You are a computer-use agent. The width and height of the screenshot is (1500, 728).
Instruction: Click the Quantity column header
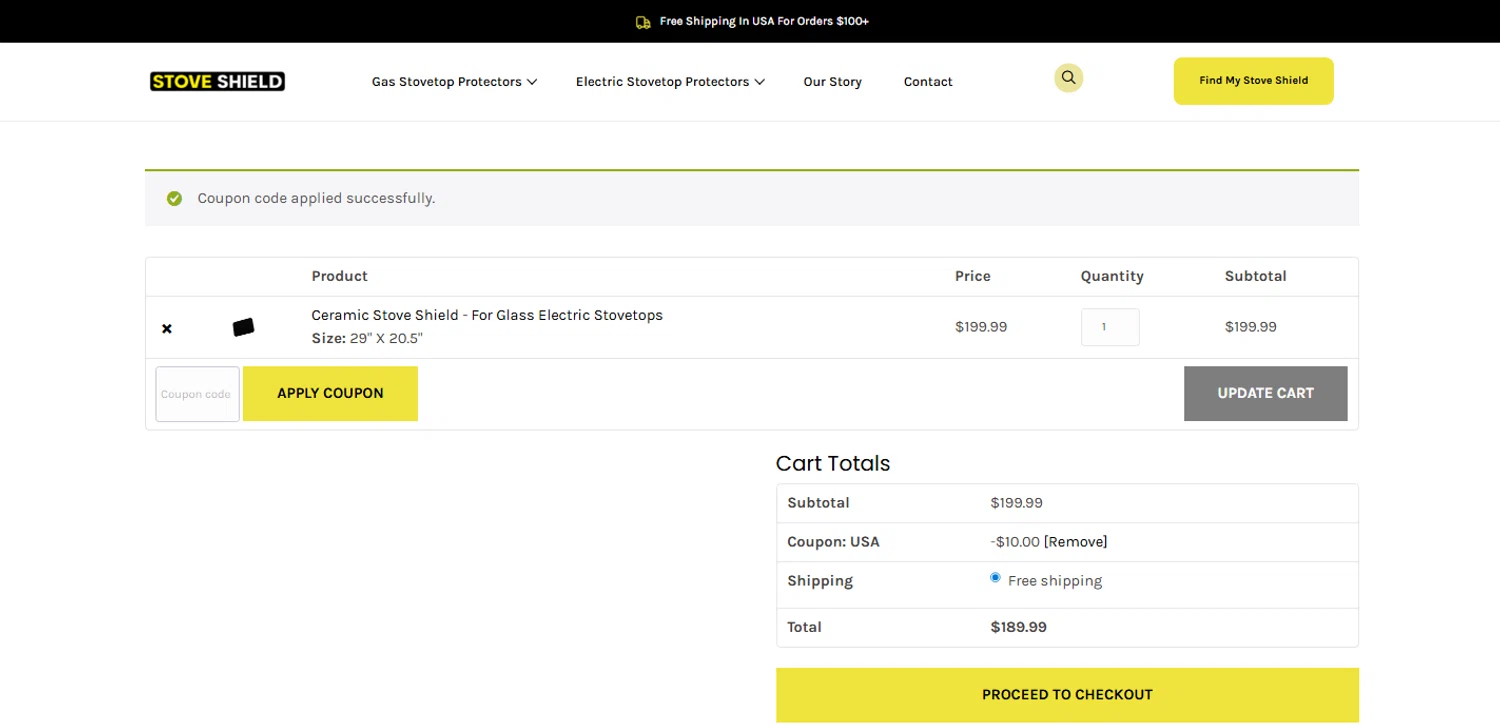click(1112, 277)
